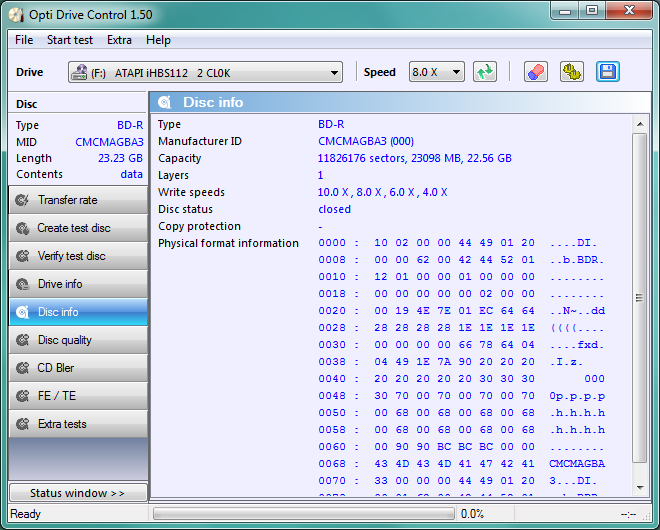660x530 pixels.
Task: Click the Ready status bar text
Action: pos(25,514)
